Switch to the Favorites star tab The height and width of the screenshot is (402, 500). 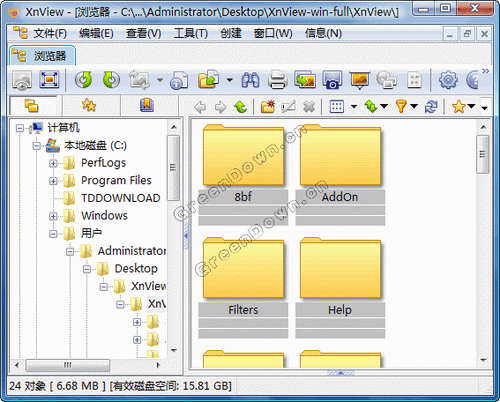pyautogui.click(x=89, y=106)
